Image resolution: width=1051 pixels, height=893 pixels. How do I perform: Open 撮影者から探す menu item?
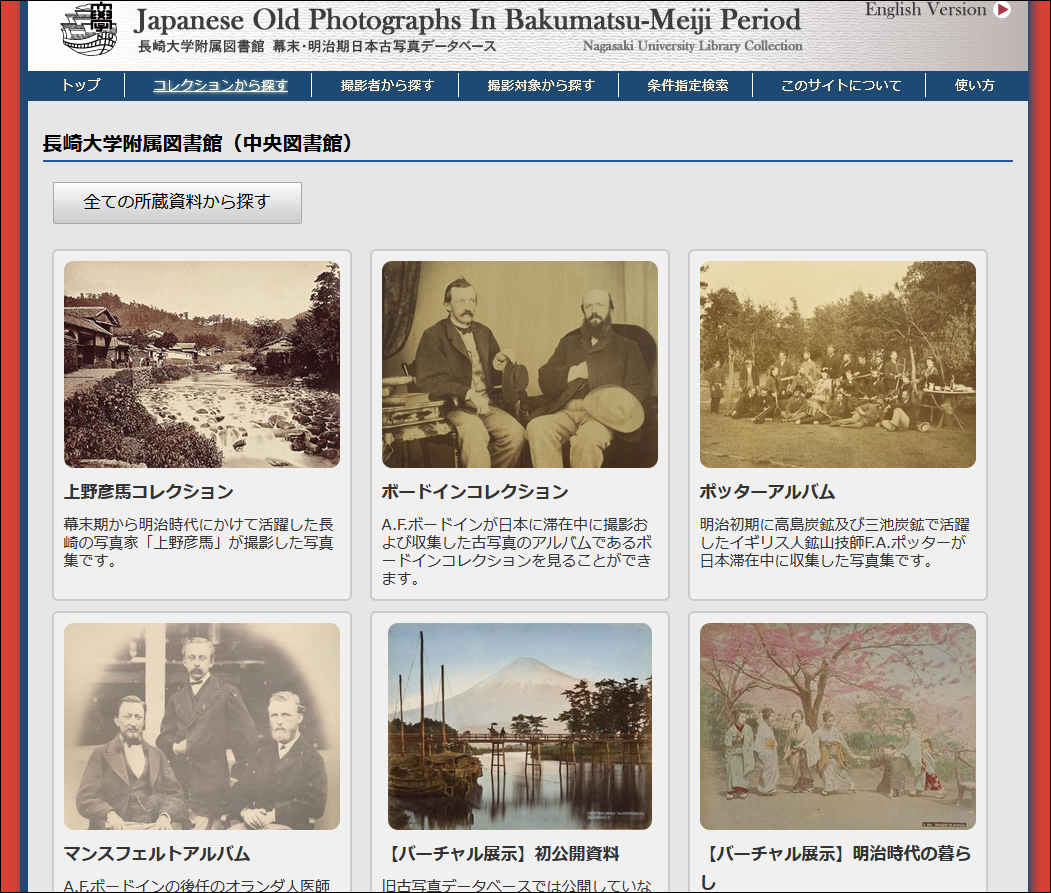tap(387, 85)
